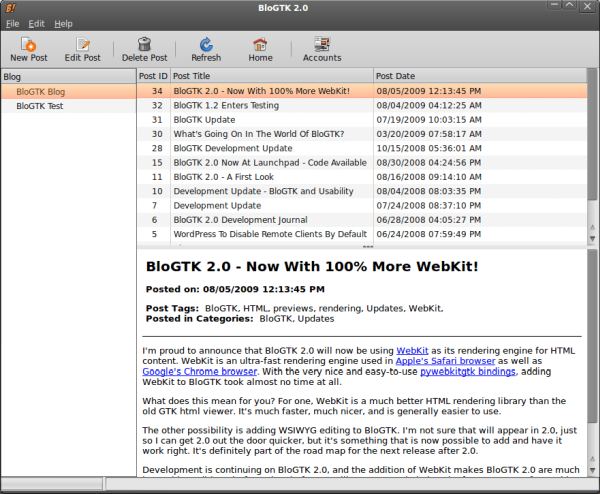This screenshot has width=600, height=494.
Task: Select 'BloGTK 2.0 Now At Launchpad - Code Available'
Action: [362, 163]
